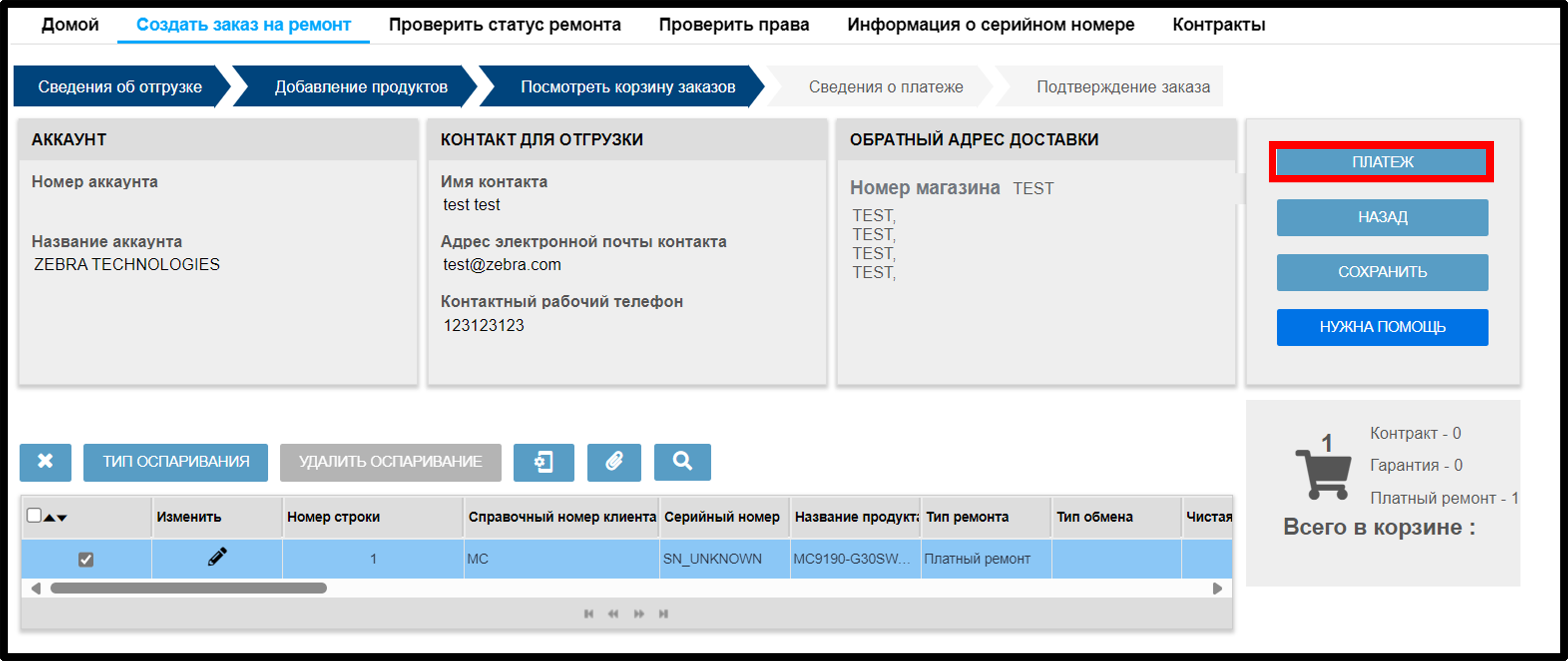This screenshot has width=1568, height=661.
Task: Click the СОХРАНИТЬ button
Action: point(1382,272)
